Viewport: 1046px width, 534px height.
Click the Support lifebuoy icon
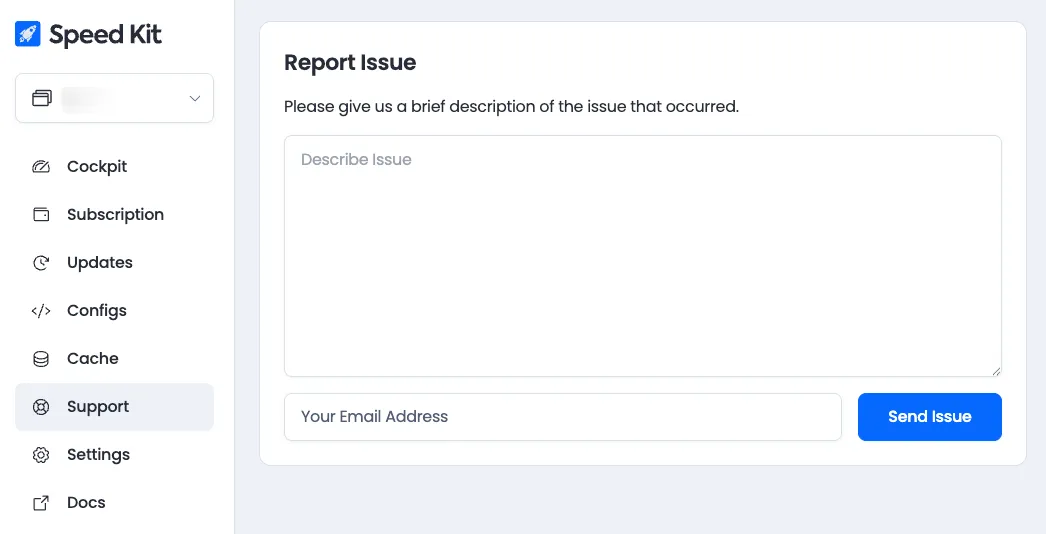[x=41, y=407]
